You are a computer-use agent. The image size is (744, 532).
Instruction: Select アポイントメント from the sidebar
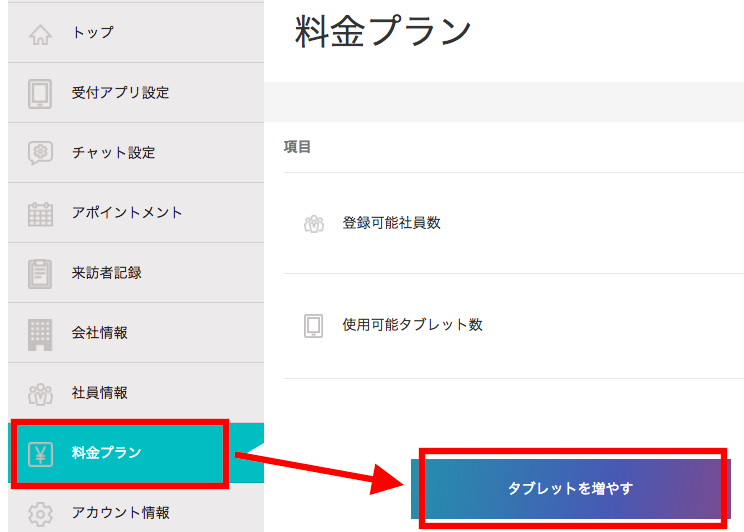click(x=127, y=213)
